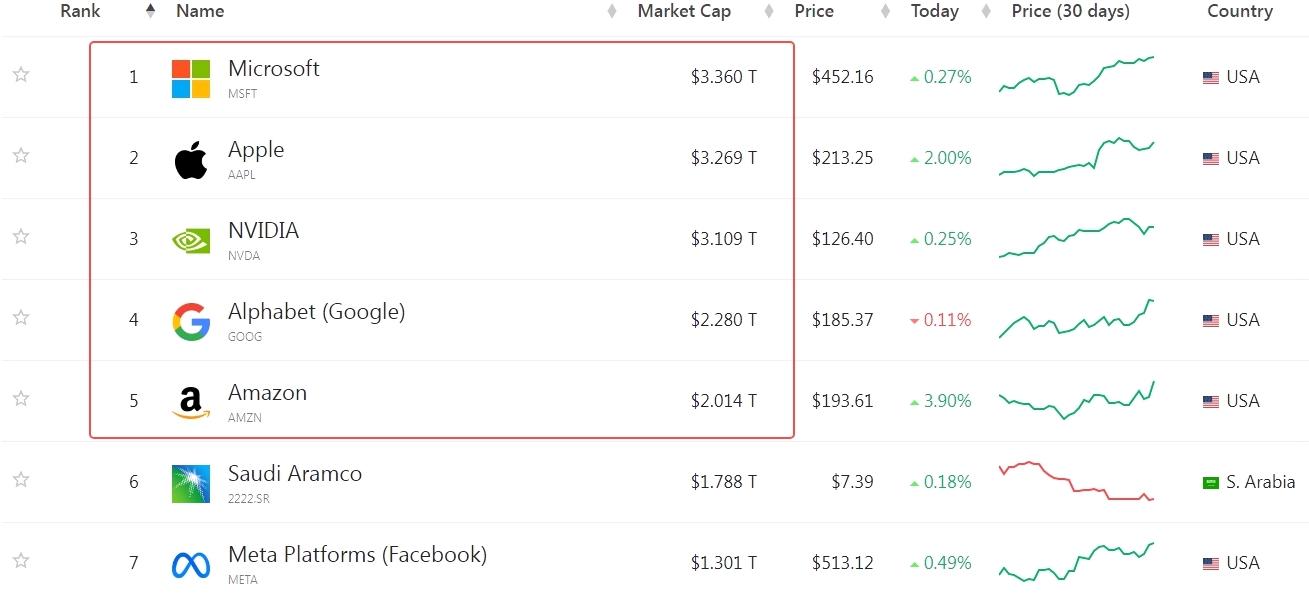Click the Amazon logo icon
This screenshot has height=601, width=1309.
pos(191,403)
